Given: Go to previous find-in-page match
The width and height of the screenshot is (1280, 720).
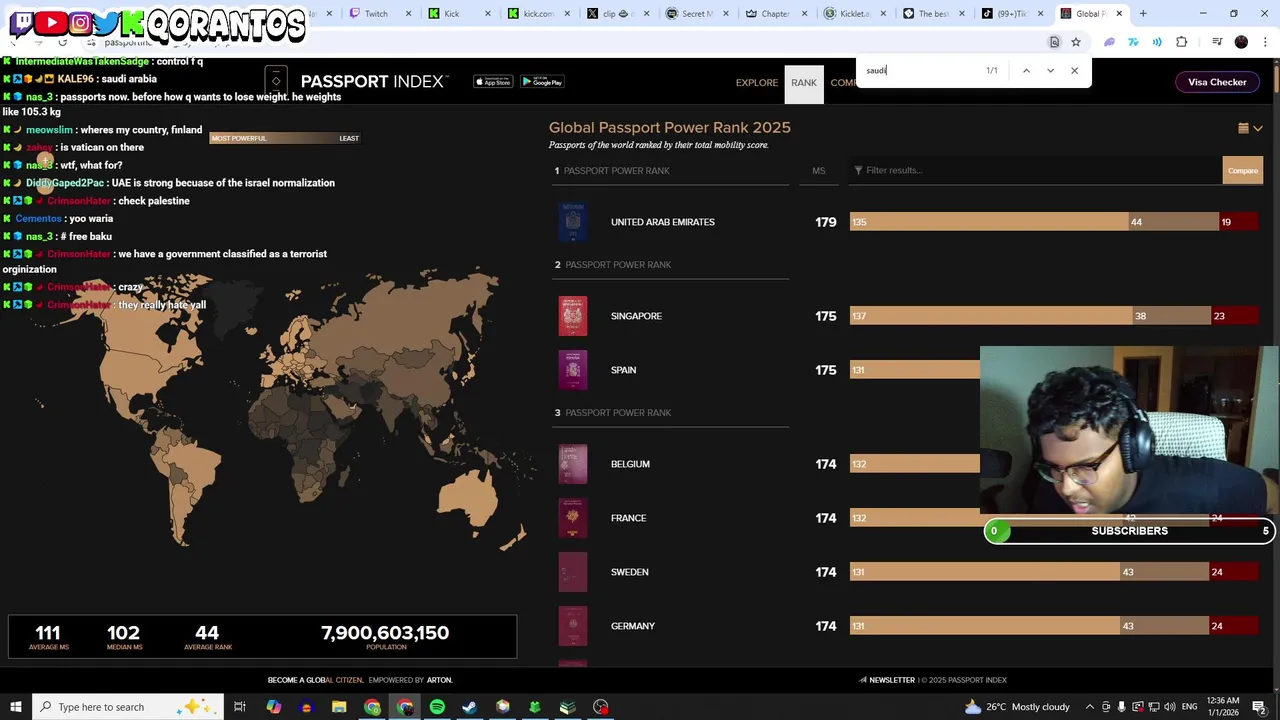Looking at the screenshot, I should coord(1026,70).
